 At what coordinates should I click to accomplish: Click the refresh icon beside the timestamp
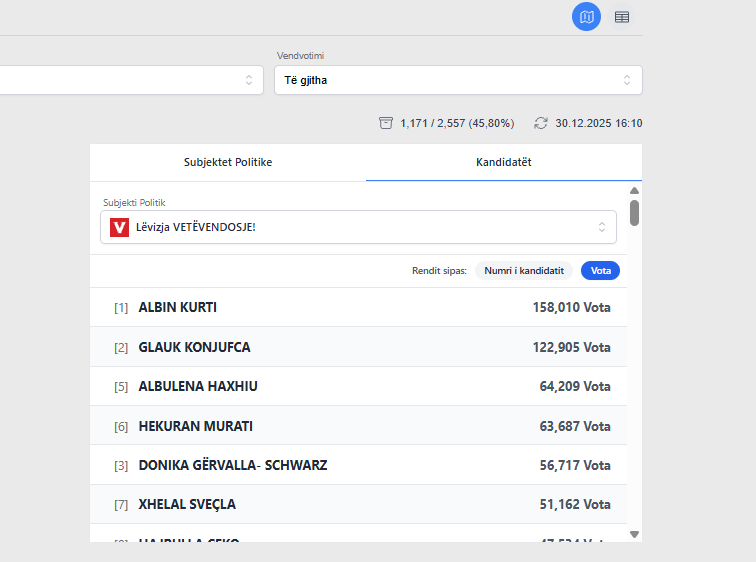(x=541, y=123)
